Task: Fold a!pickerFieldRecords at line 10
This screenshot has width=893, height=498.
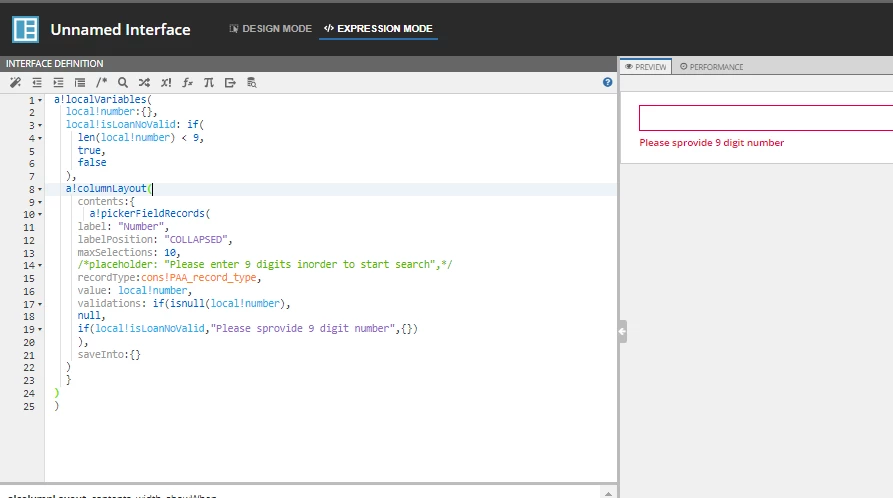Action: pyautogui.click(x=40, y=215)
